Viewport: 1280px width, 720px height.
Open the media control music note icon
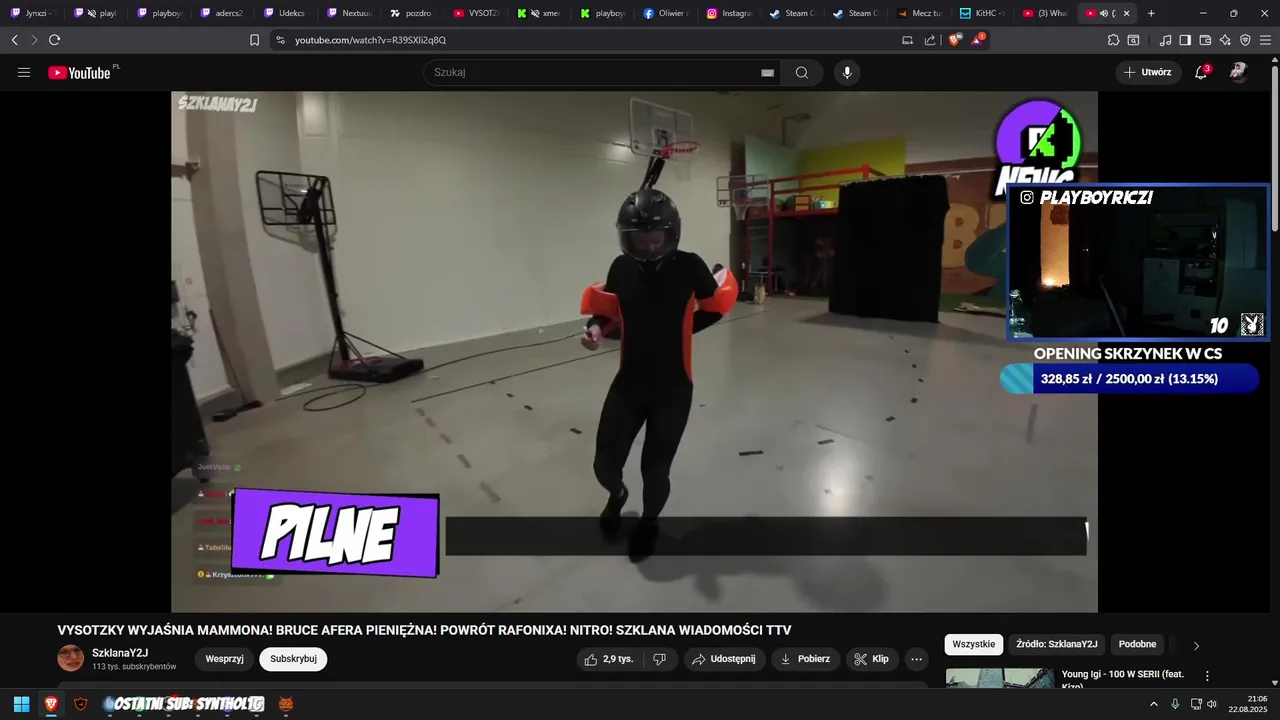[1165, 40]
